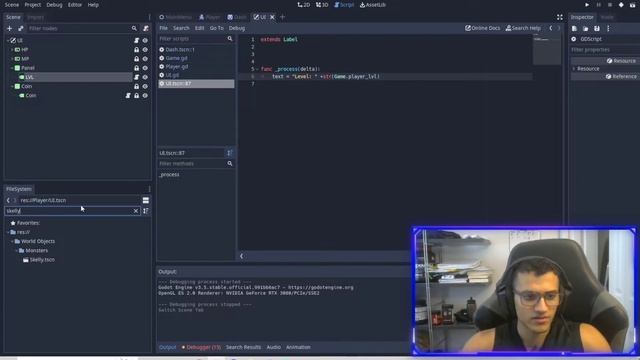The height and width of the screenshot is (360, 640).
Task: Collapse the Panel node
Action: pos(12,68)
